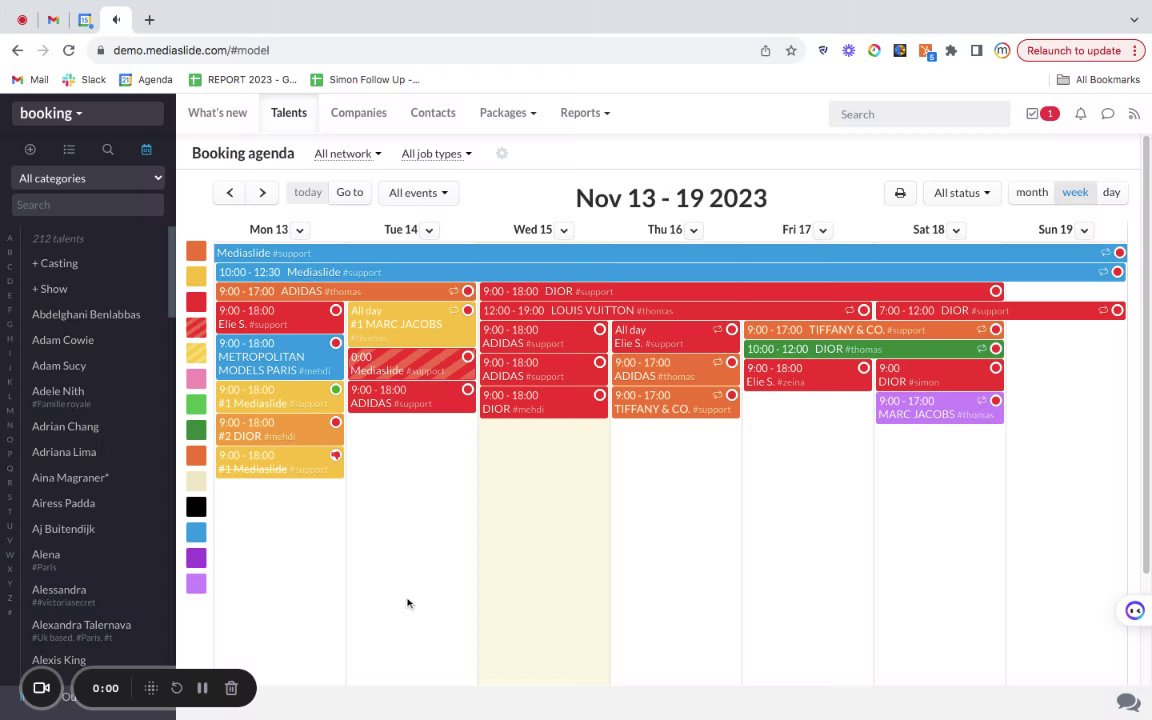Open the All categories dropdown

point(87,178)
